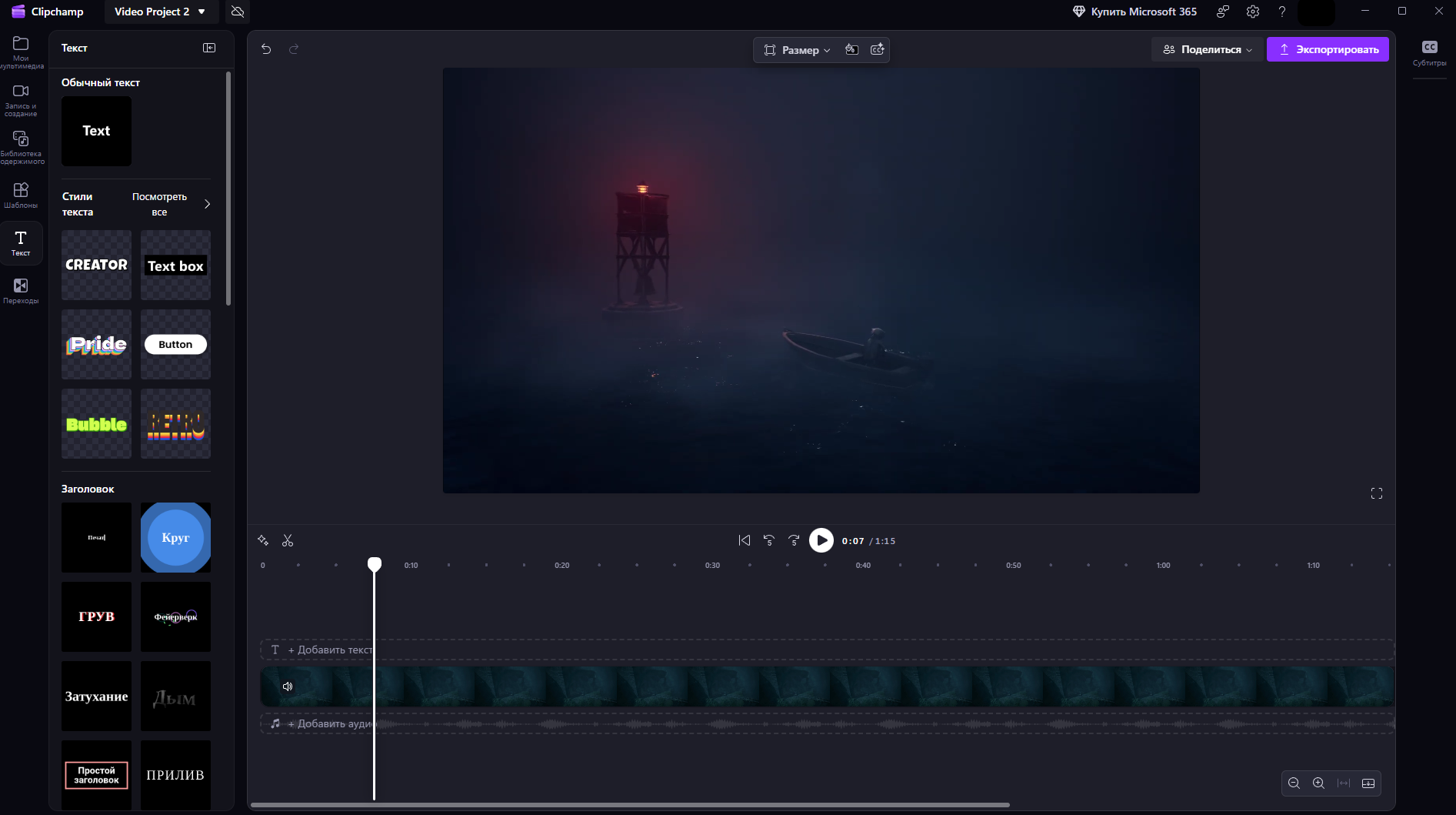Collapse the Text panel icon
Screen dimensions: 1456x815
click(x=209, y=48)
